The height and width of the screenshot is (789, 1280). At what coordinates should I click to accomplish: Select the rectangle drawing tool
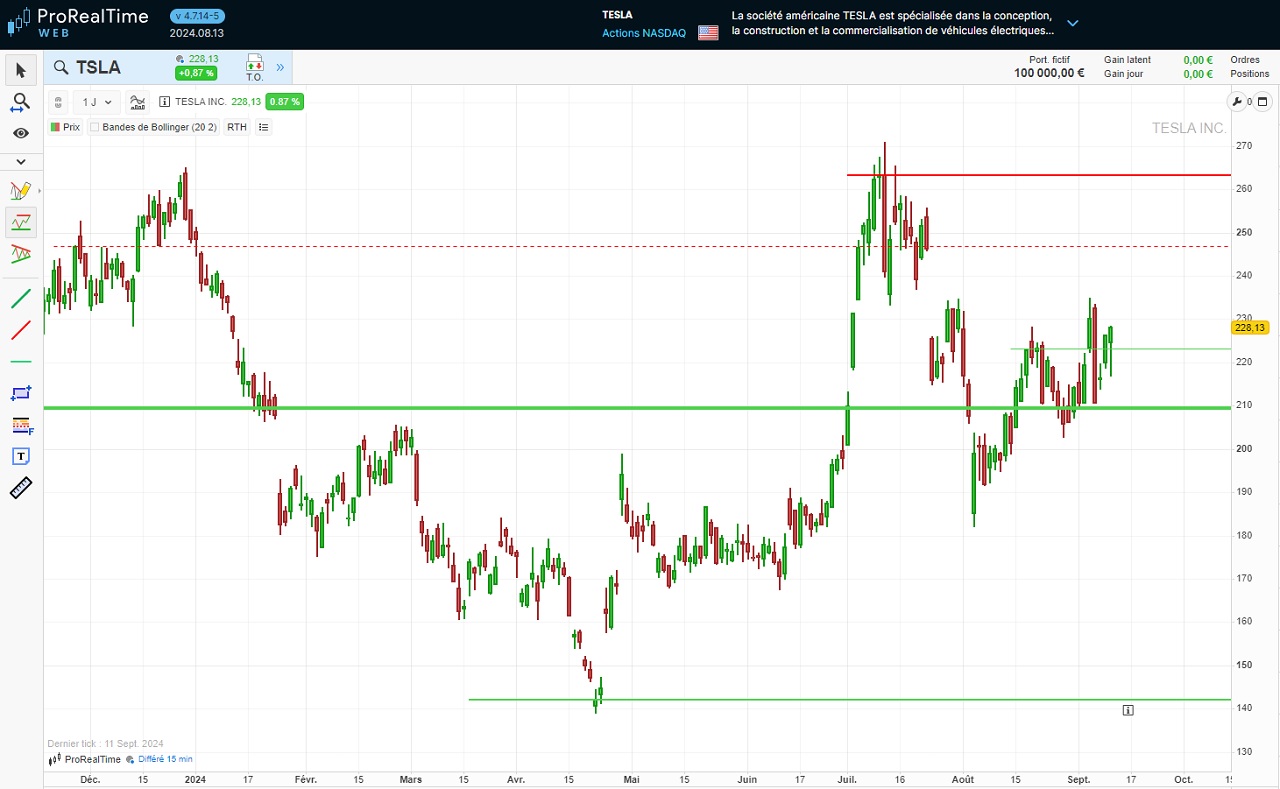(21, 393)
